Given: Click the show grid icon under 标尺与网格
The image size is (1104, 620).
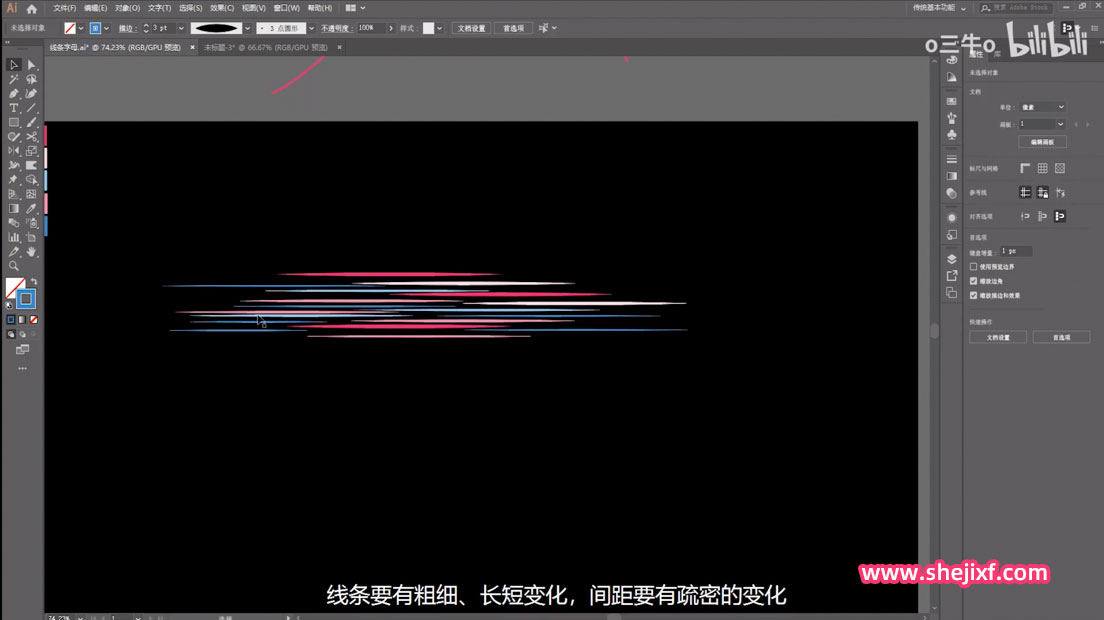Looking at the screenshot, I should (x=1041, y=167).
